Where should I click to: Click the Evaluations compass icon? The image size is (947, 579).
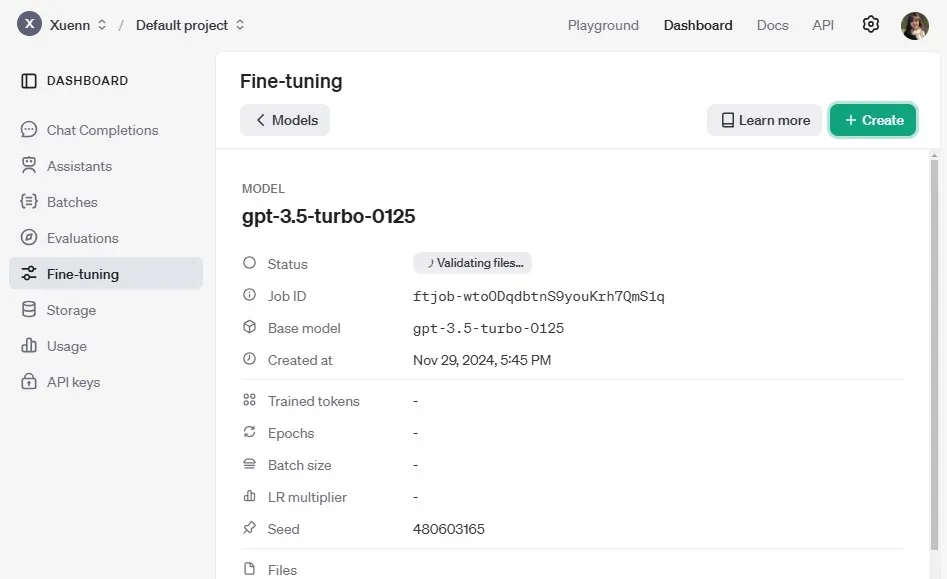tap(28, 237)
